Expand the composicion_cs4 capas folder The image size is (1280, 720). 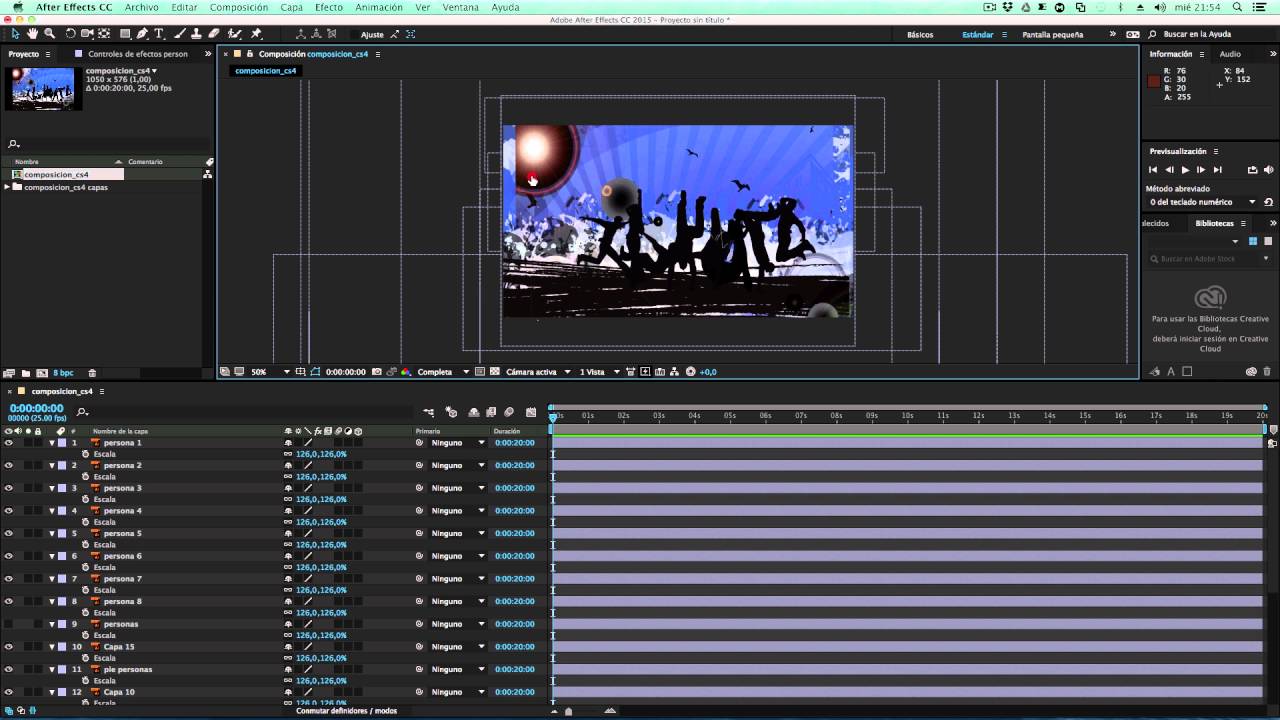click(x=8, y=187)
